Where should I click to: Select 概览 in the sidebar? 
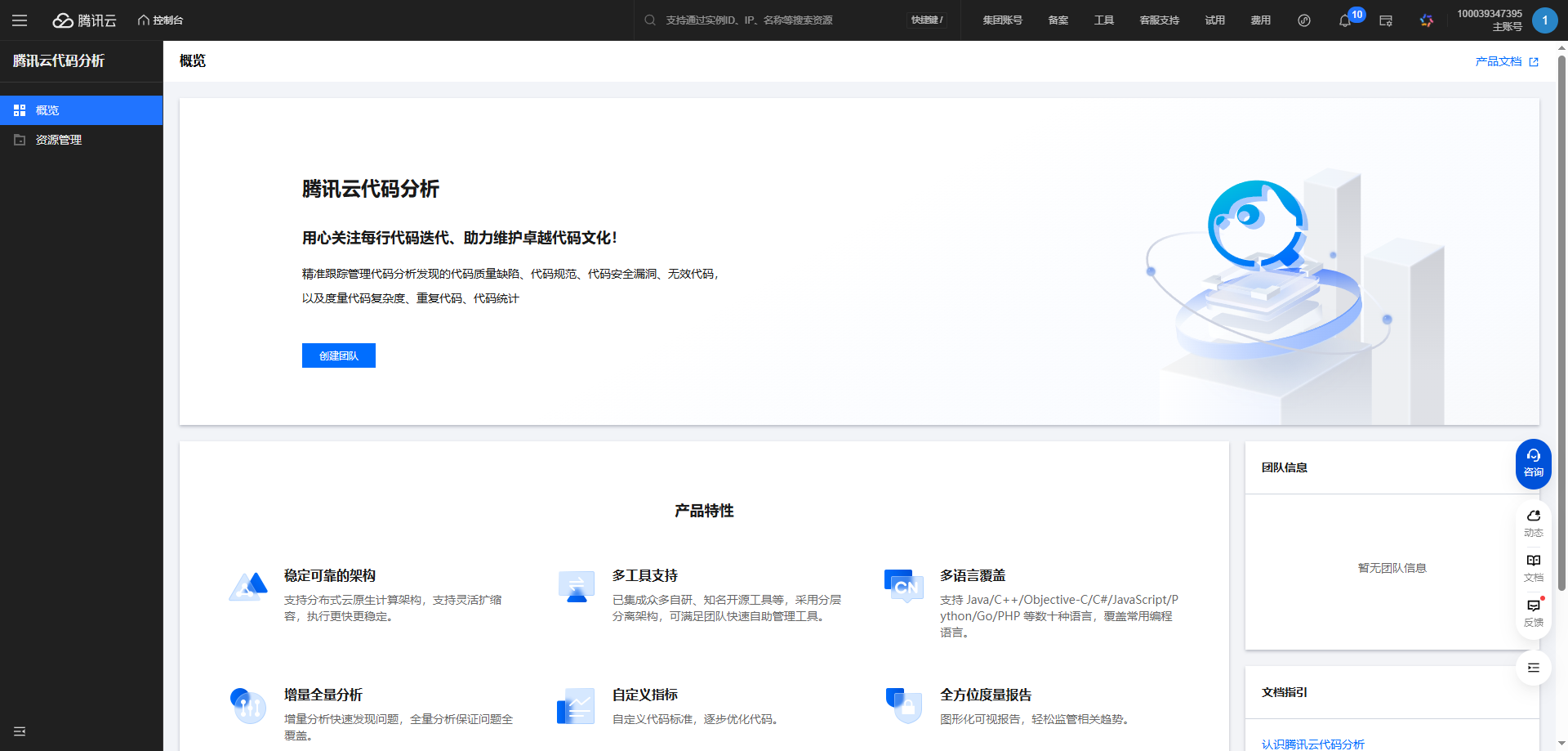(x=82, y=110)
